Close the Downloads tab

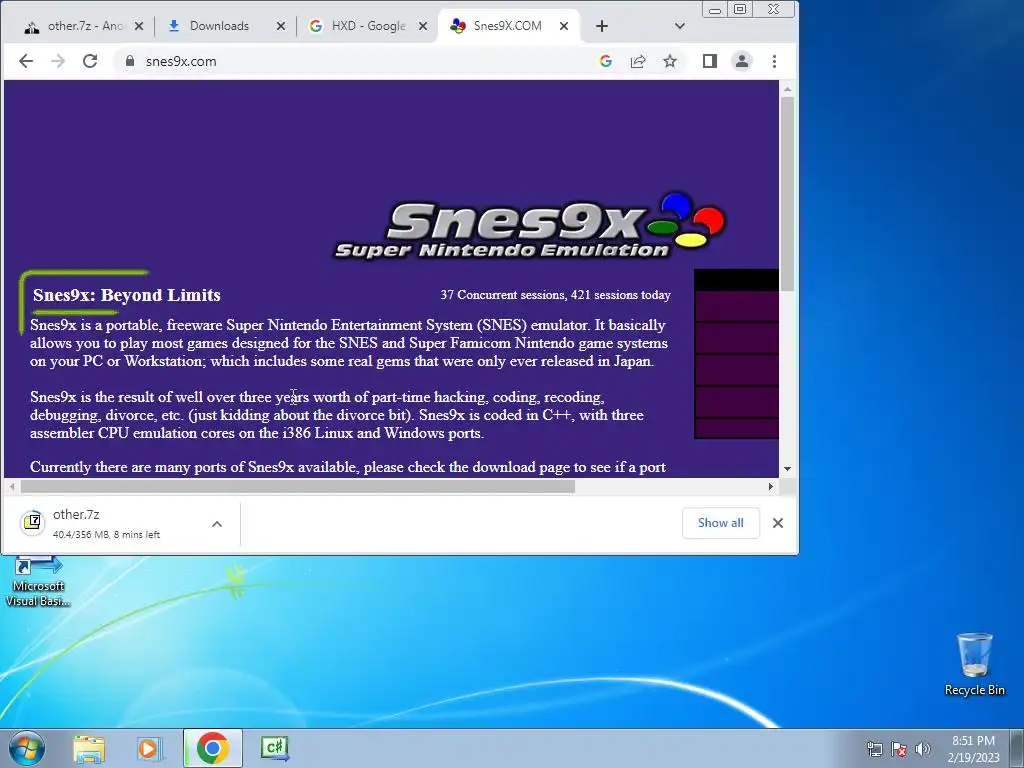pos(281,26)
